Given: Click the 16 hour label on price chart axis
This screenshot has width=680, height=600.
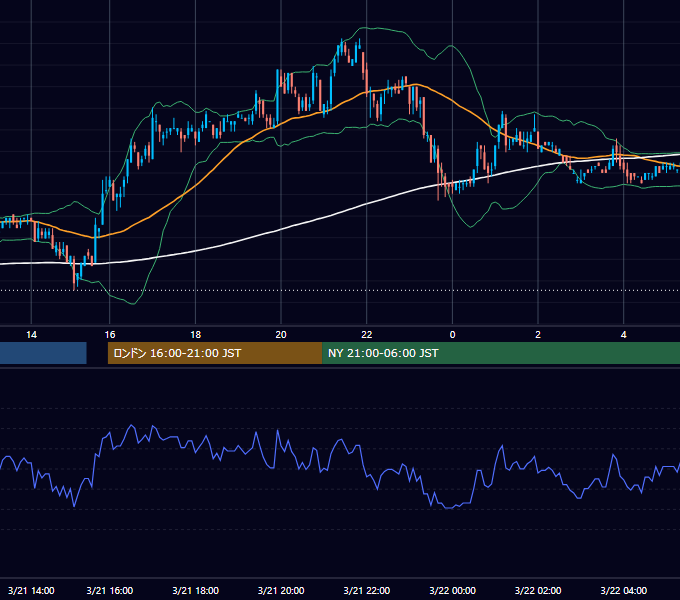Looking at the screenshot, I should [110, 335].
